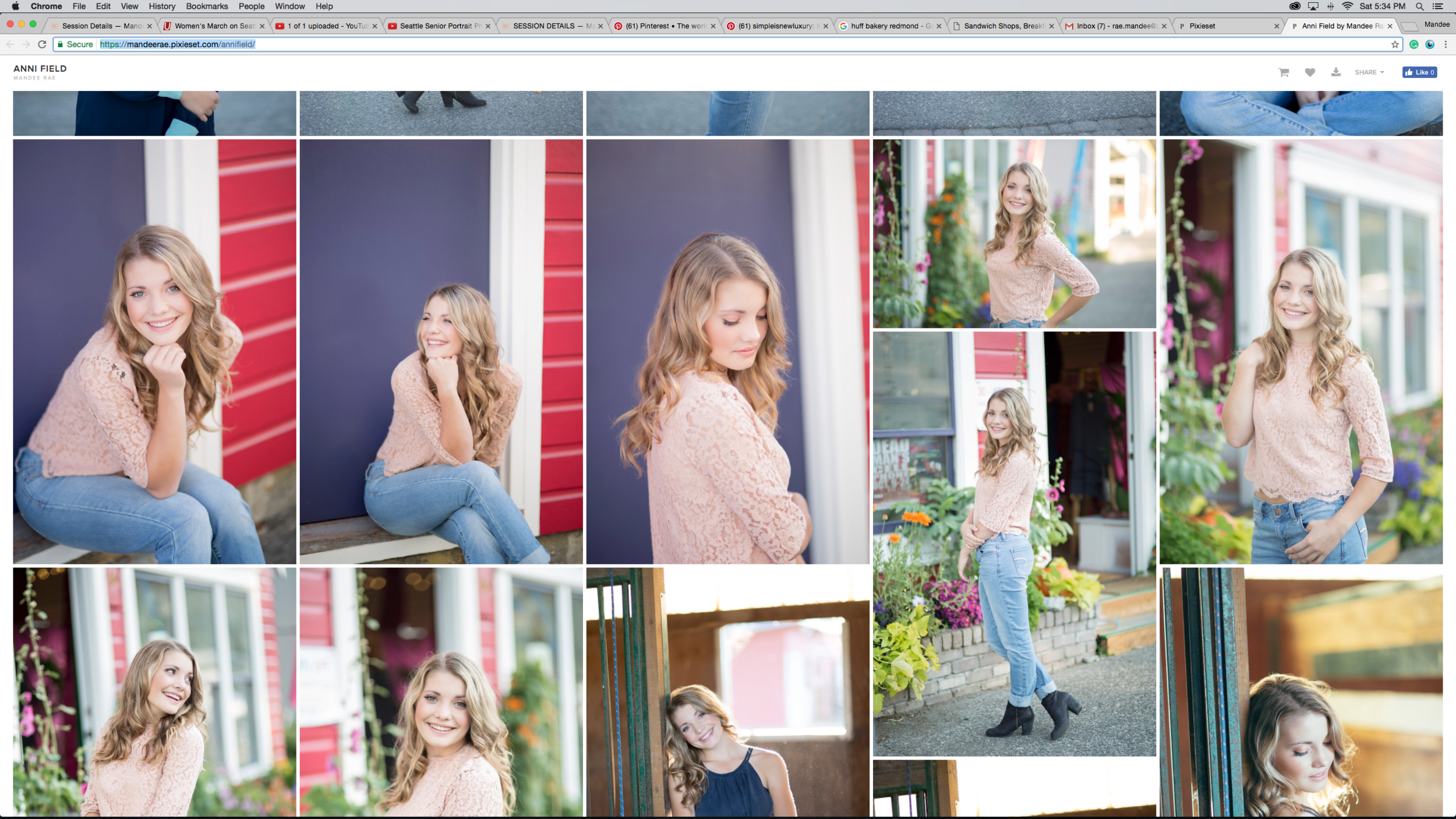Open Spotlight search magnifier icon
1456x819 pixels.
(x=1420, y=6)
